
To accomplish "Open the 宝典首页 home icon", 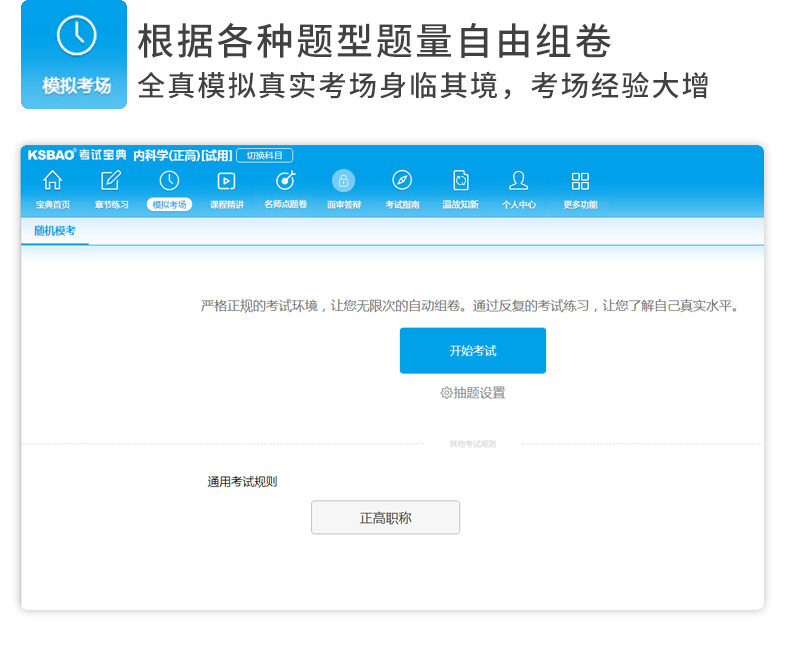I will pos(52,180).
